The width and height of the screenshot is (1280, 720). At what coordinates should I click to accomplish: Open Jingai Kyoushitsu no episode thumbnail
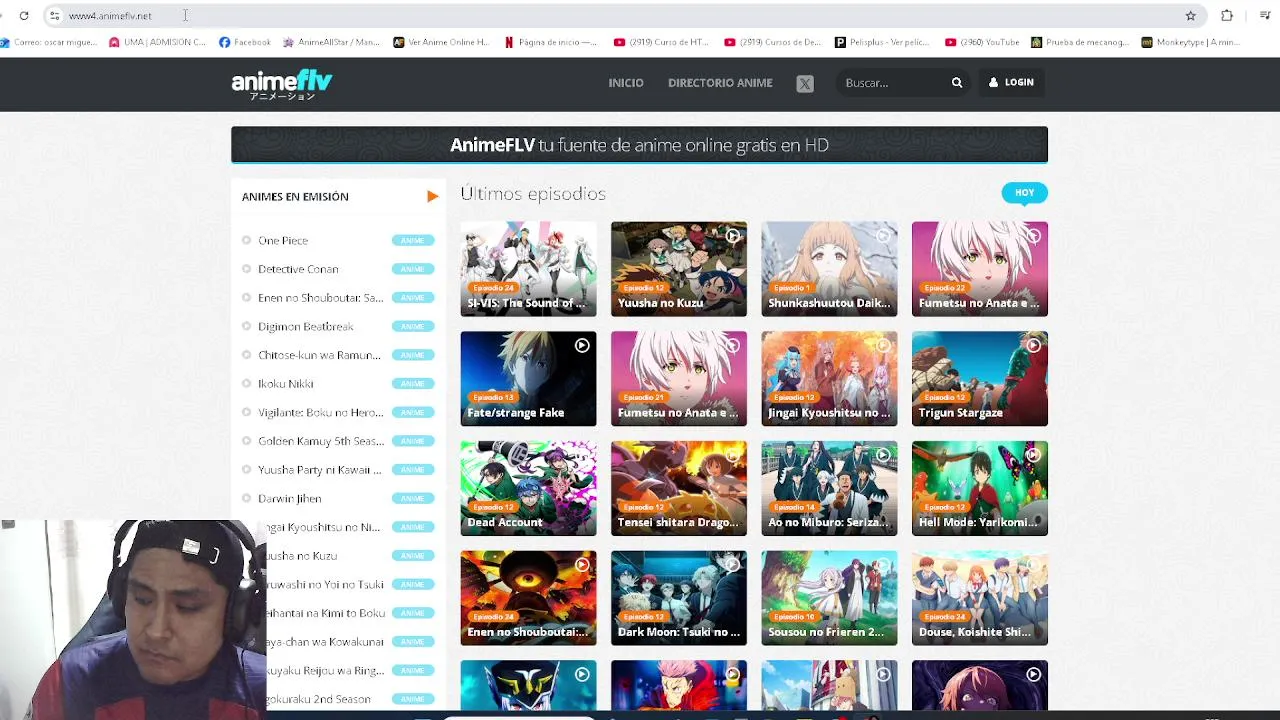(829, 379)
